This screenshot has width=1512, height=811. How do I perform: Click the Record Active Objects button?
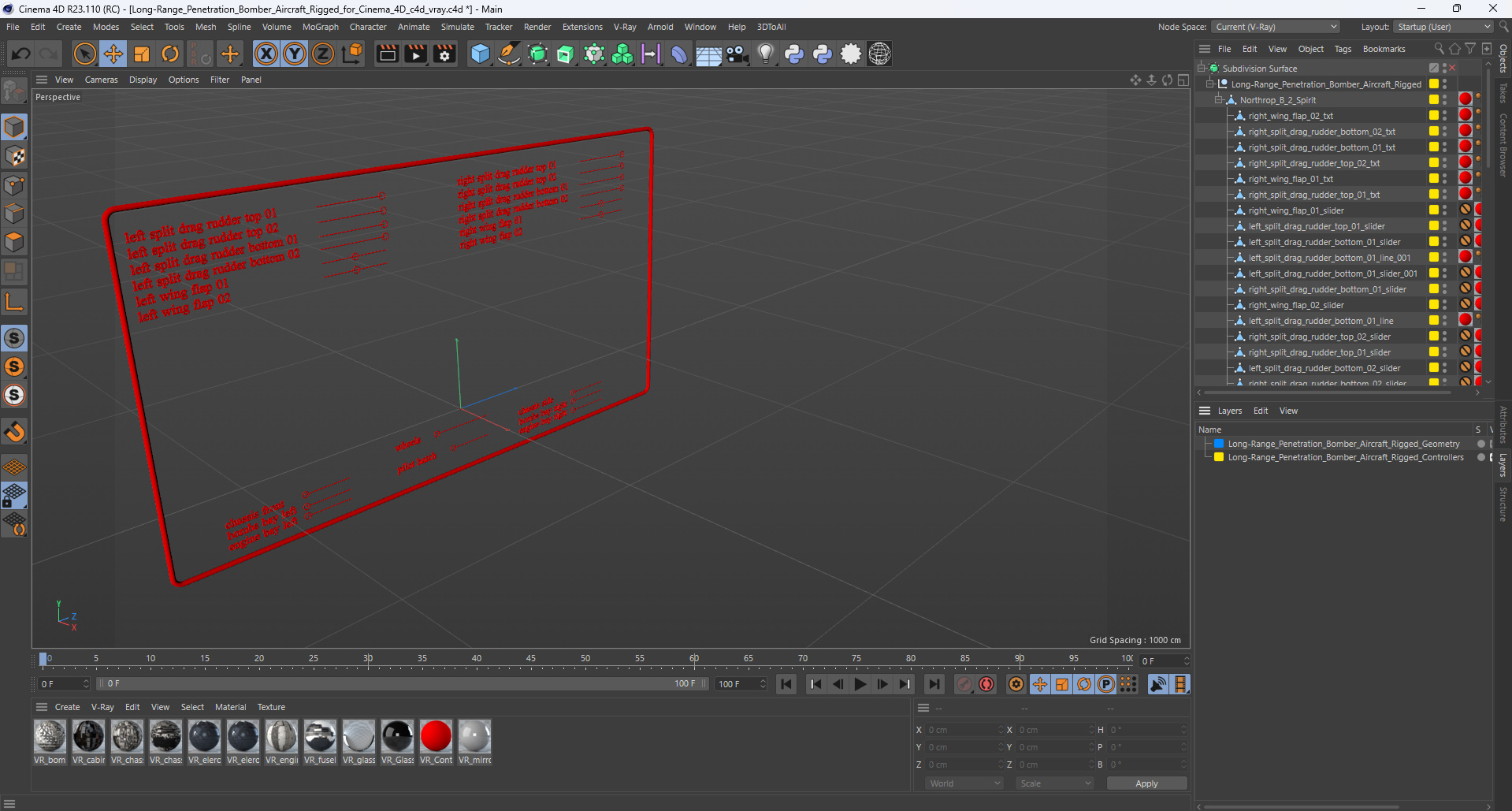964,684
